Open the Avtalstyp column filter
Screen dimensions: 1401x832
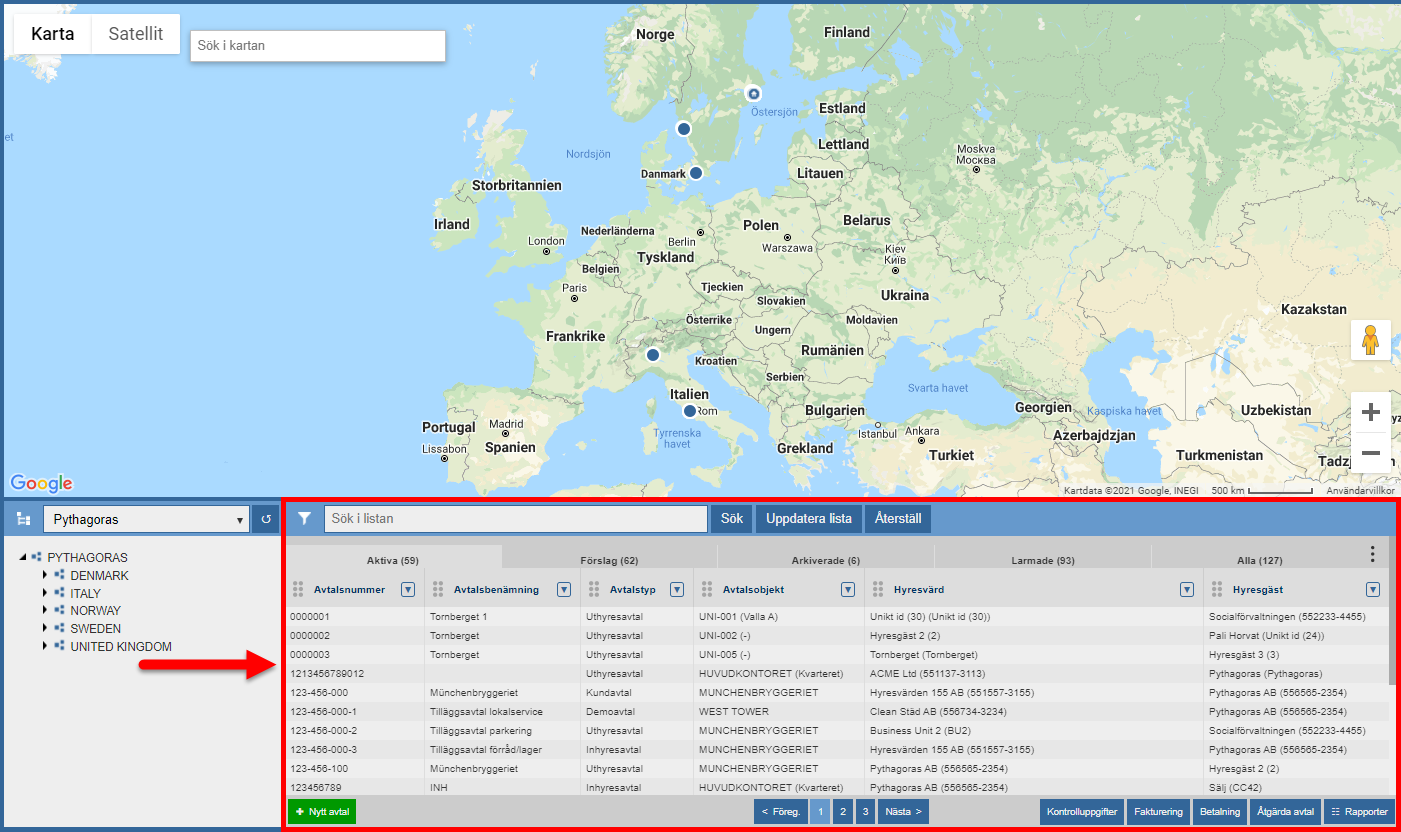(x=677, y=590)
